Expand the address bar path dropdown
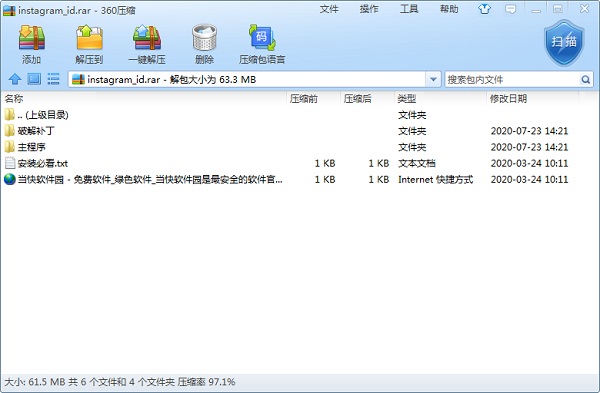600x393 pixels. pyautogui.click(x=433, y=80)
